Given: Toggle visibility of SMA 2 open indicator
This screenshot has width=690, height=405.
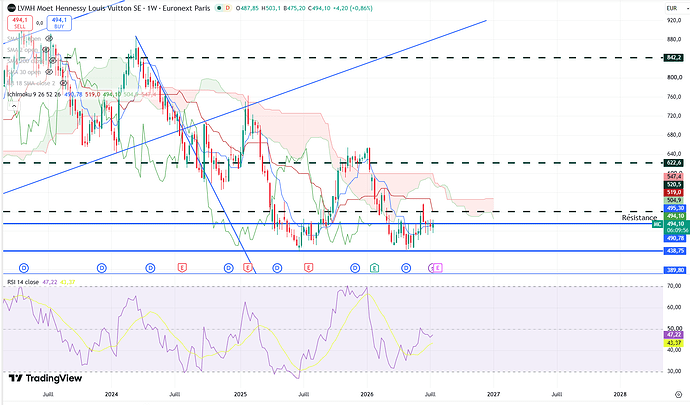Looking at the screenshot, I should 45,50.
